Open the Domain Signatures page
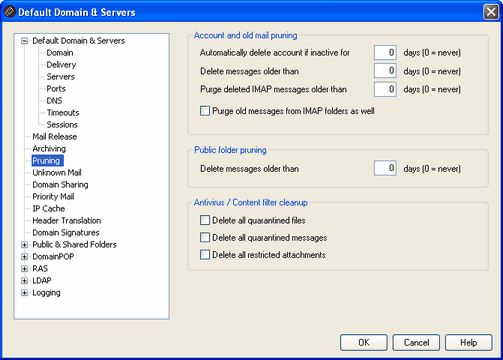The width and height of the screenshot is (503, 360). point(66,233)
